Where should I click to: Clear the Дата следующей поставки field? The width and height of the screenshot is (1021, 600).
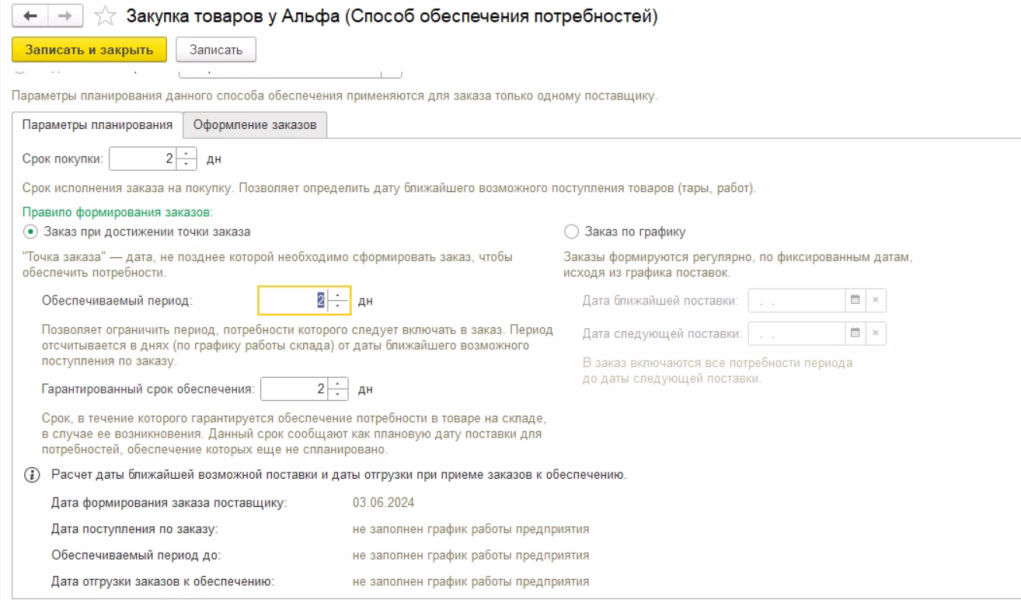coord(875,333)
